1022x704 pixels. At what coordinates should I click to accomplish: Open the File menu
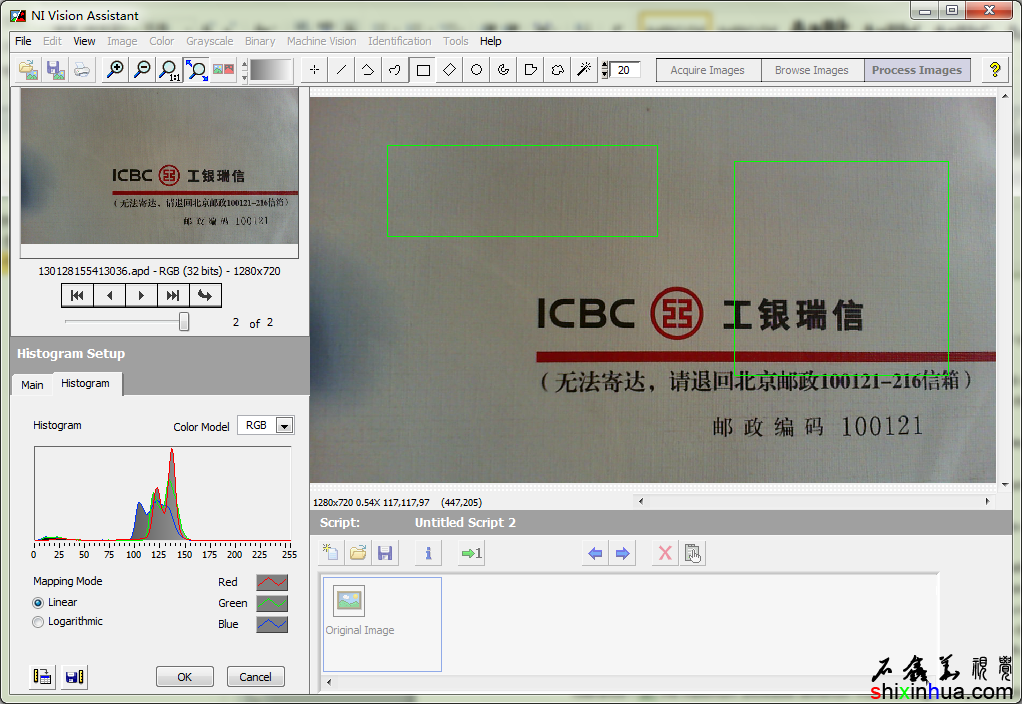click(x=23, y=41)
